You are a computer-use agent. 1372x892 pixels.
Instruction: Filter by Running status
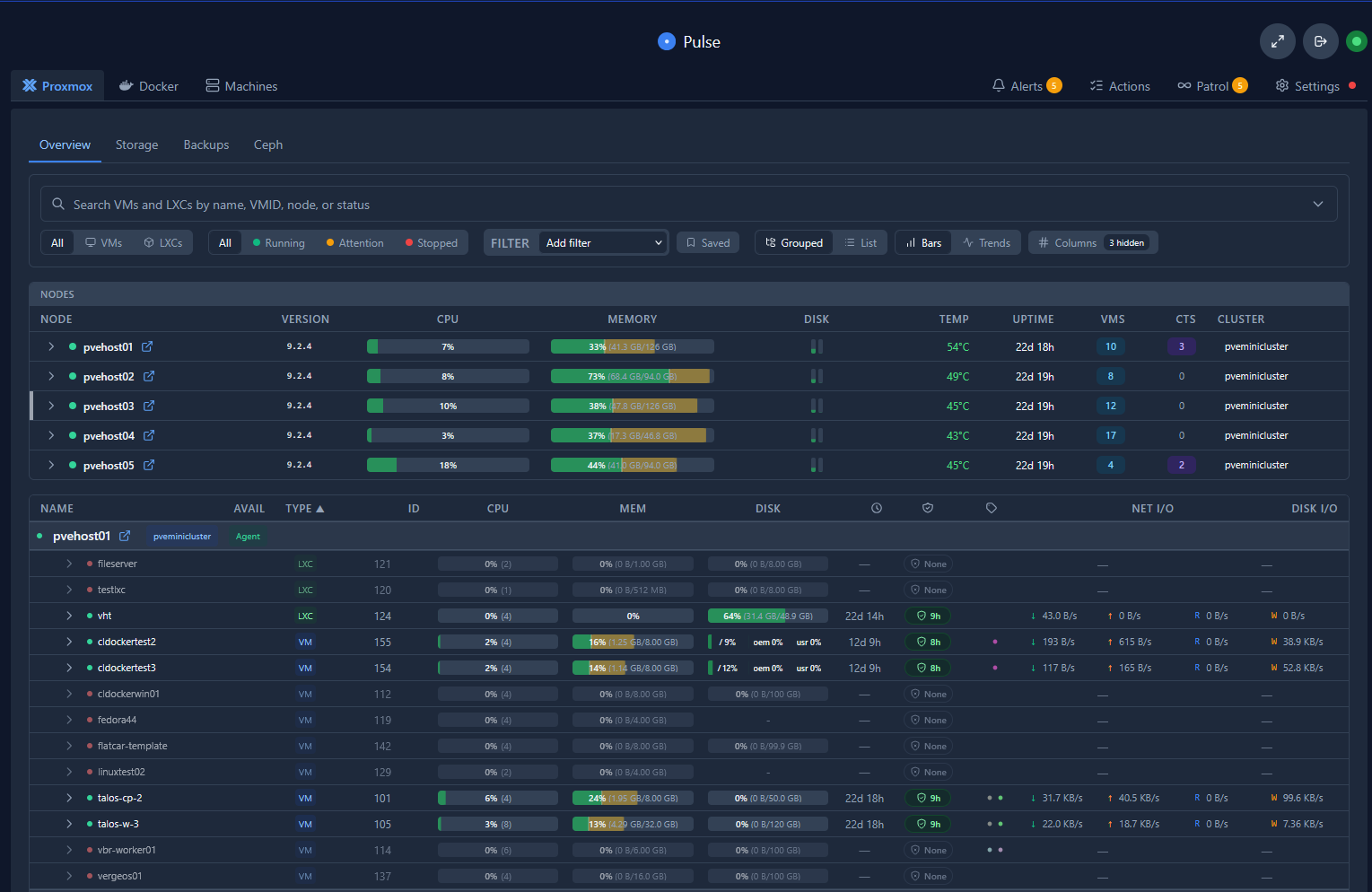[x=278, y=243]
